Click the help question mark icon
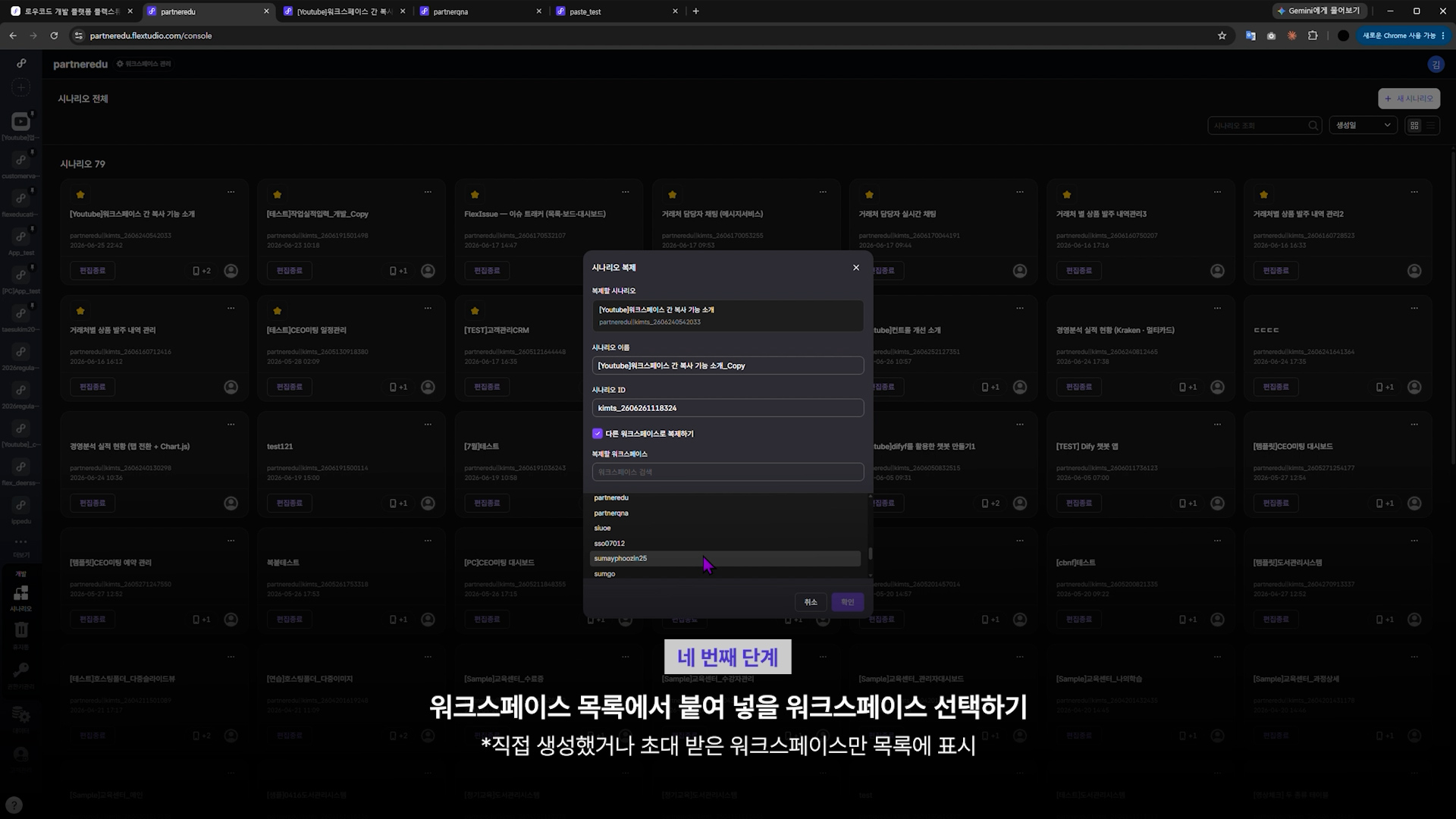The image size is (1456, 819). pos(14,805)
